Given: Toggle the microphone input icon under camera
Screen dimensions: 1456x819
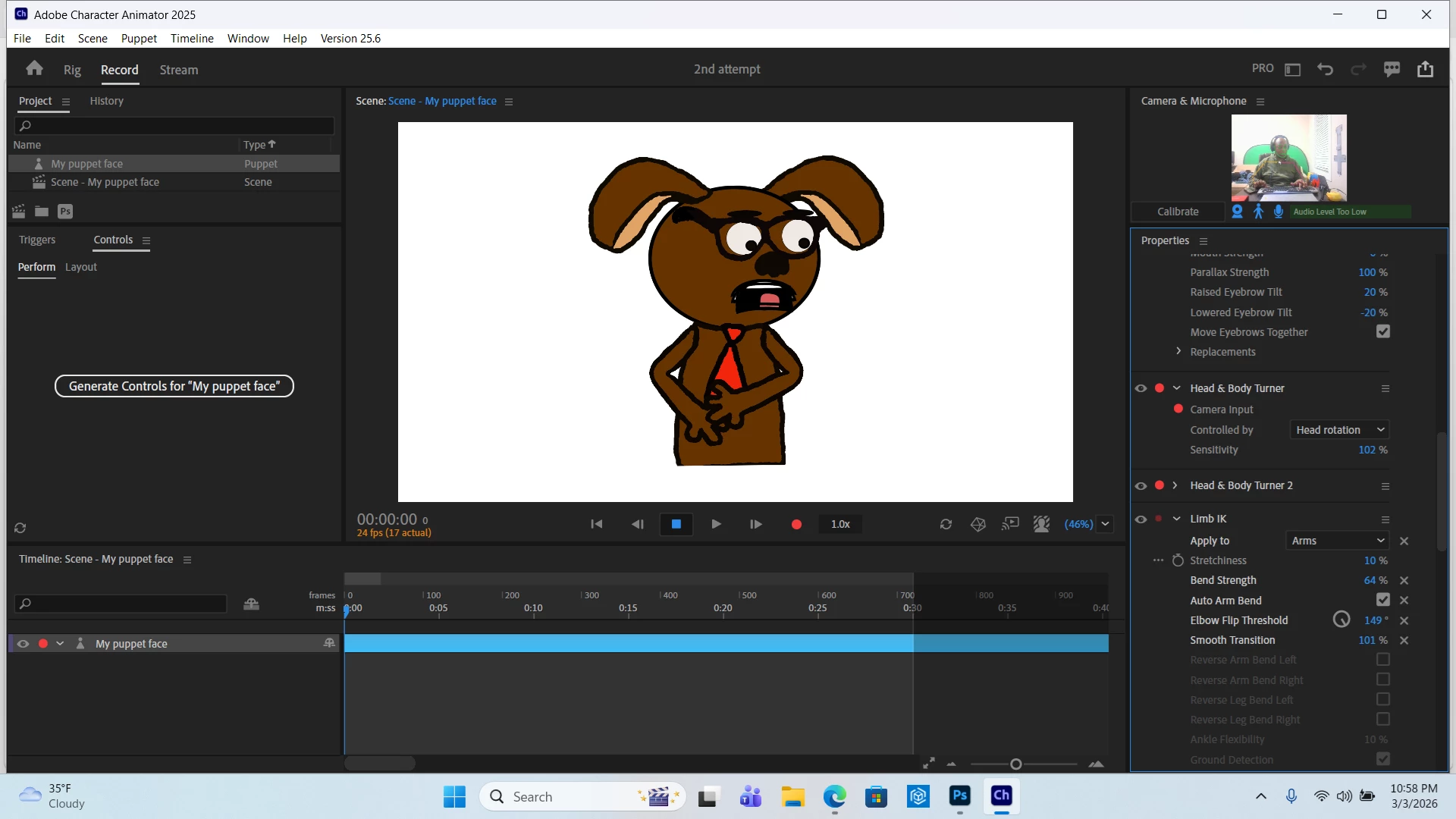Looking at the screenshot, I should 1279,212.
